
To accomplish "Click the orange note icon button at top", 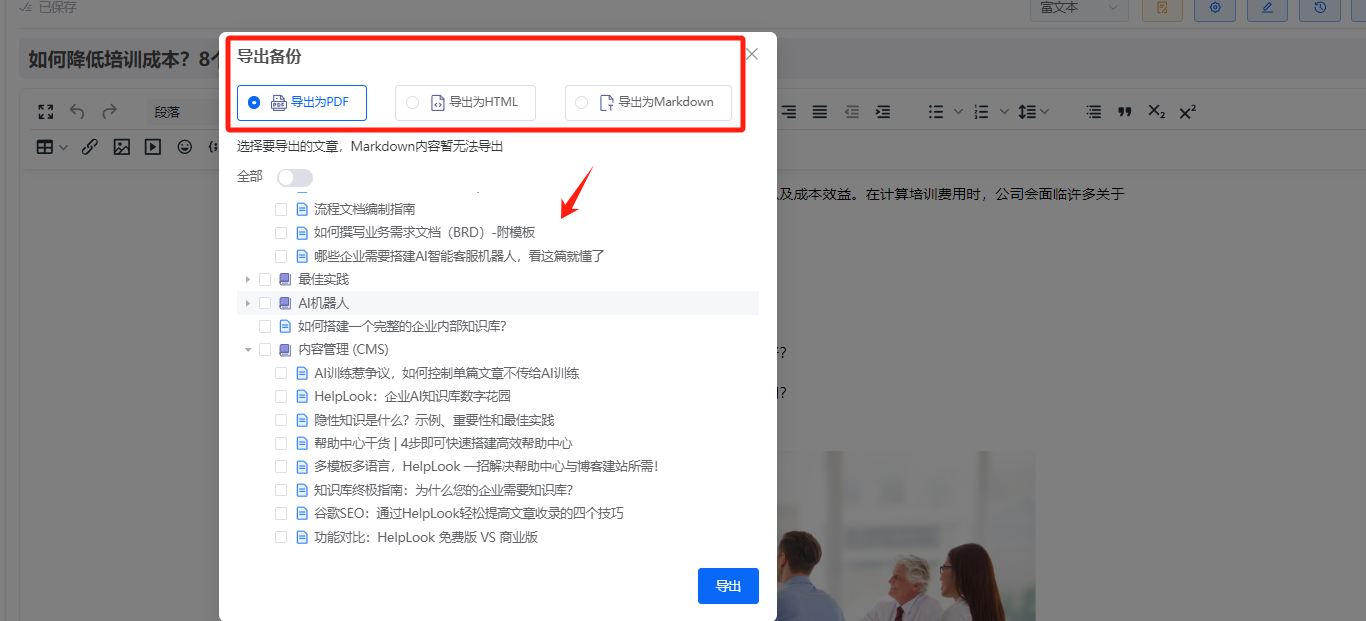I will (x=1162, y=8).
